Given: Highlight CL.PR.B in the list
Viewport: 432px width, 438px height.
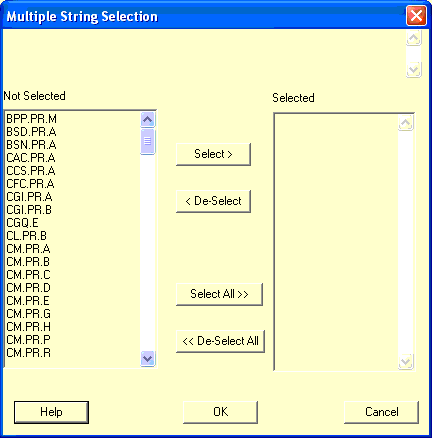Looking at the screenshot, I should click(27, 236).
